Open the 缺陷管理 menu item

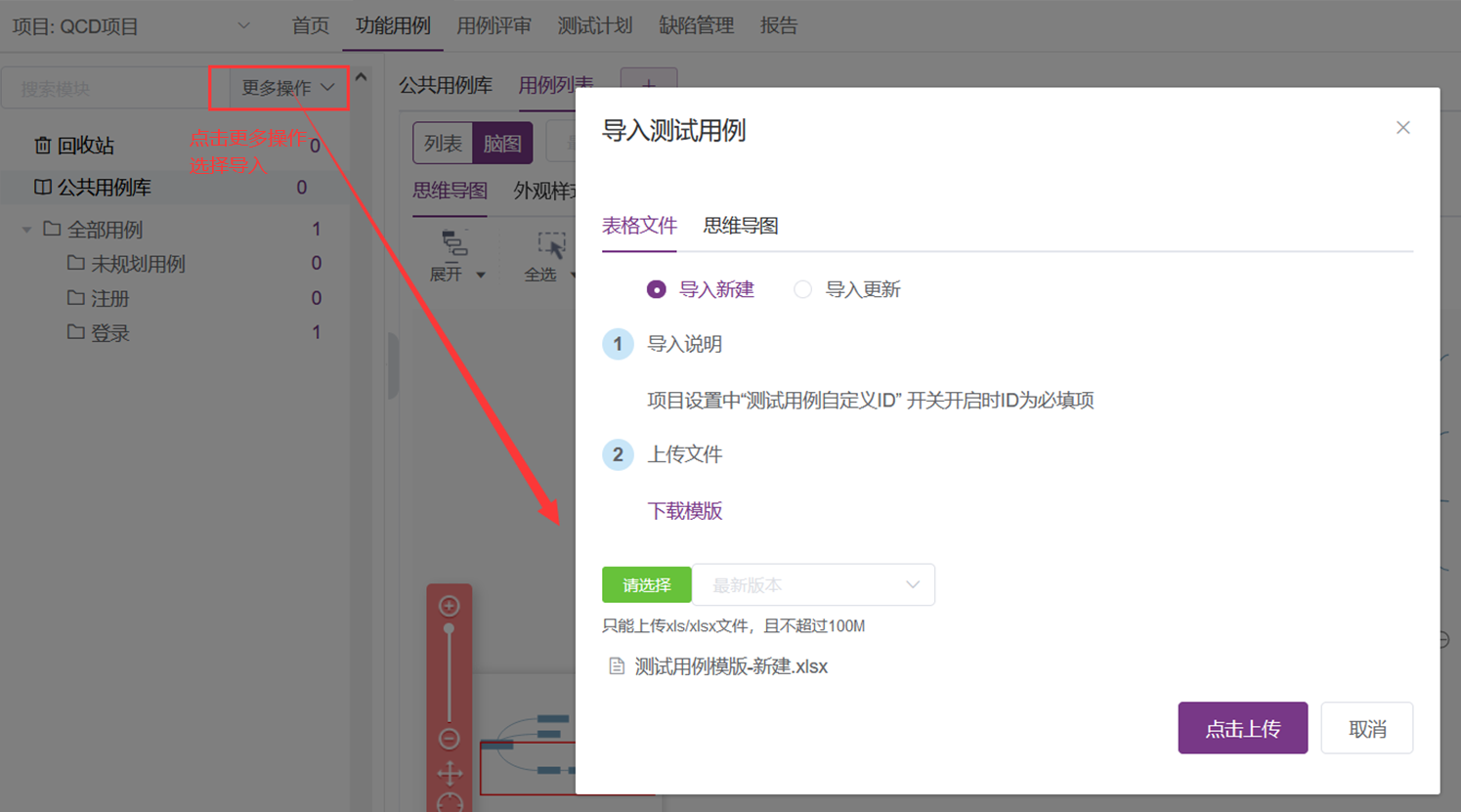pos(696,25)
